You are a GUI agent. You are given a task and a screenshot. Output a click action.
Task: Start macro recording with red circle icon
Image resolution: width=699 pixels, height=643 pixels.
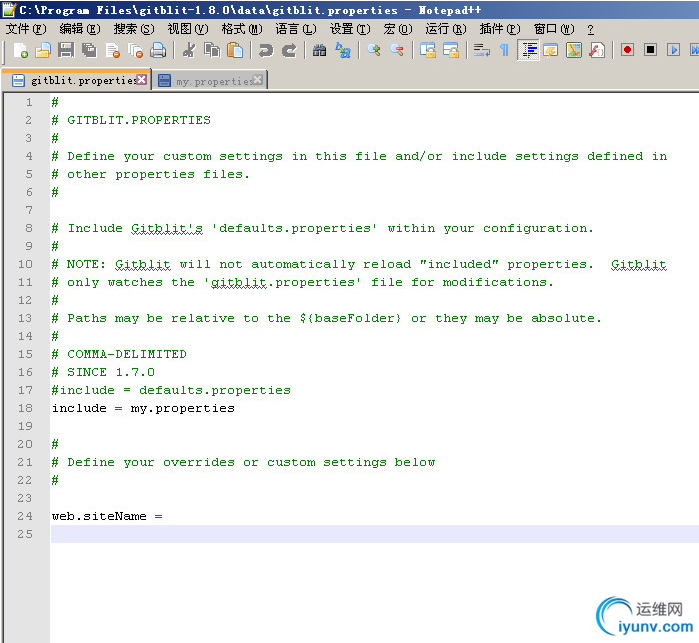pos(628,50)
